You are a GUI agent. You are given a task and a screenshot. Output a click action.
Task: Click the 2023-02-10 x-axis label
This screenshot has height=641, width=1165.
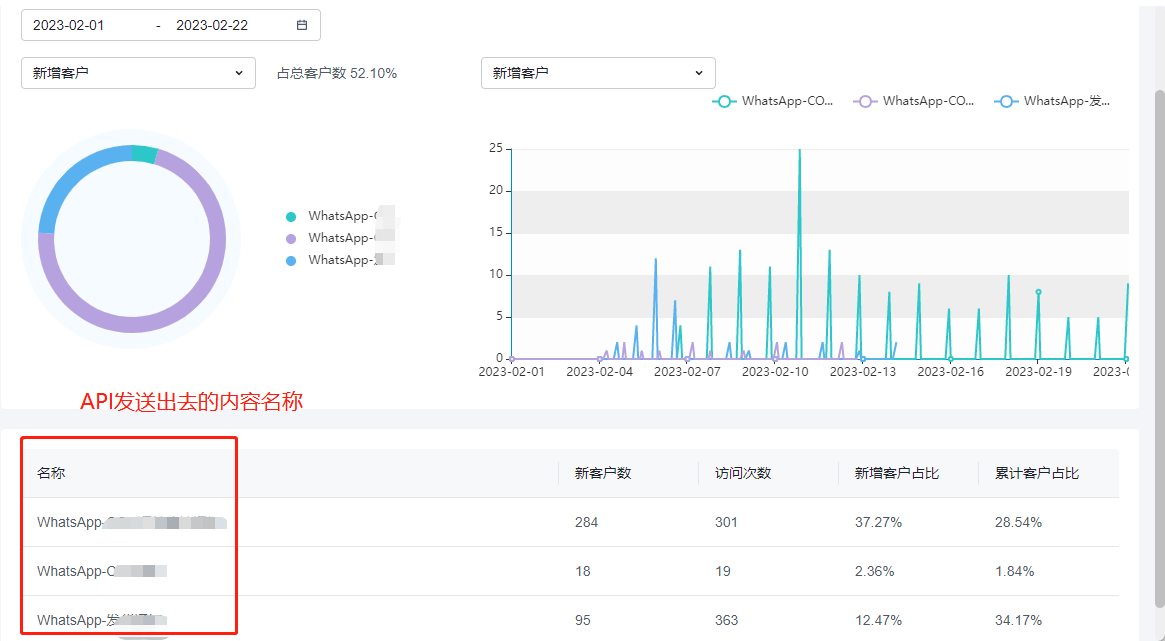point(775,371)
